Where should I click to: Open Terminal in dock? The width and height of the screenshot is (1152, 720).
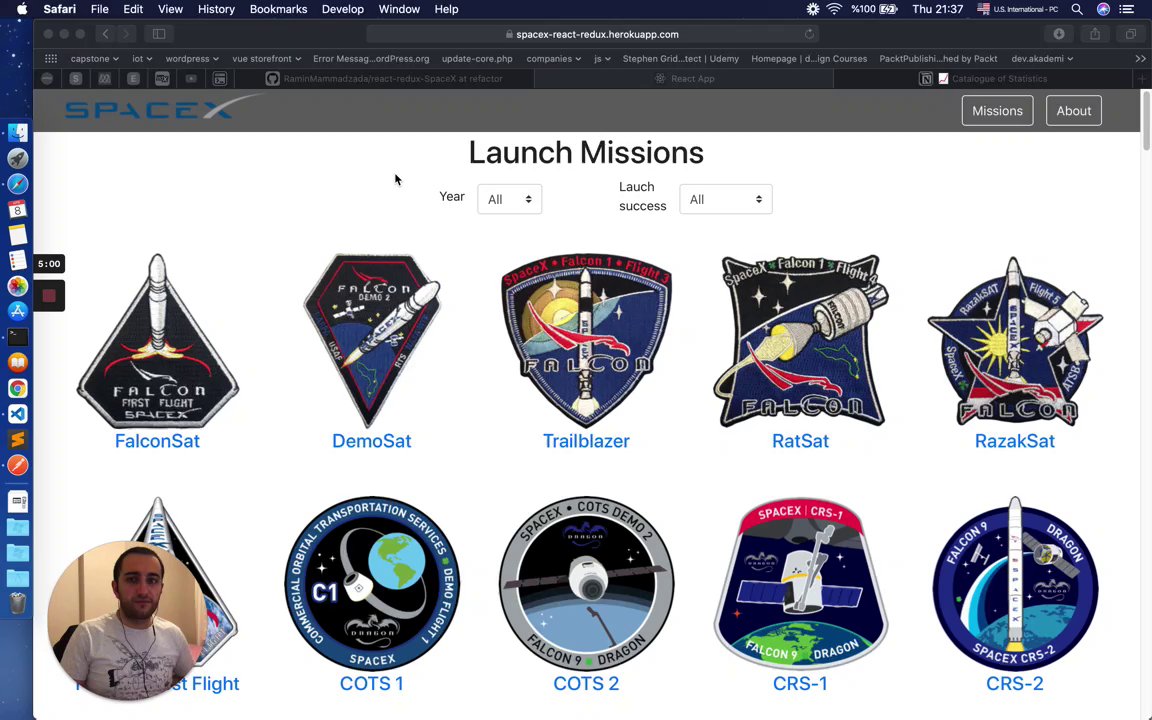[x=18, y=336]
